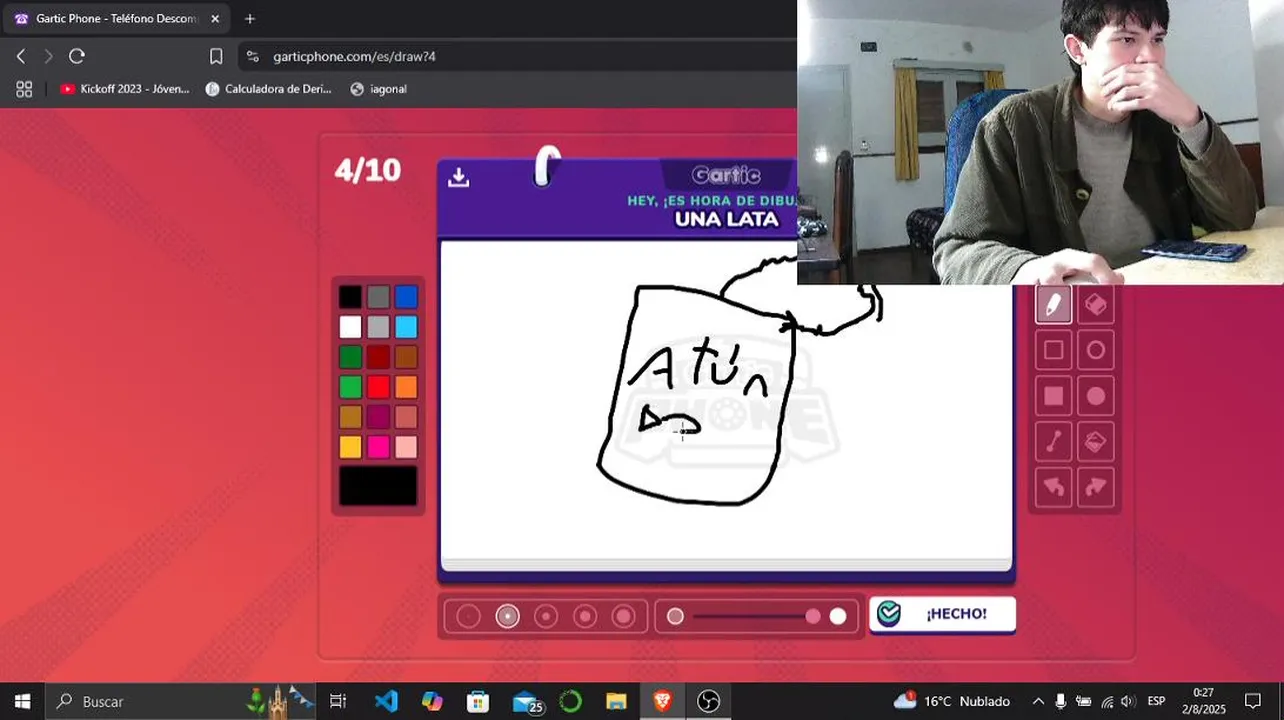Pick the black color swatch
1284x720 pixels.
(350, 297)
